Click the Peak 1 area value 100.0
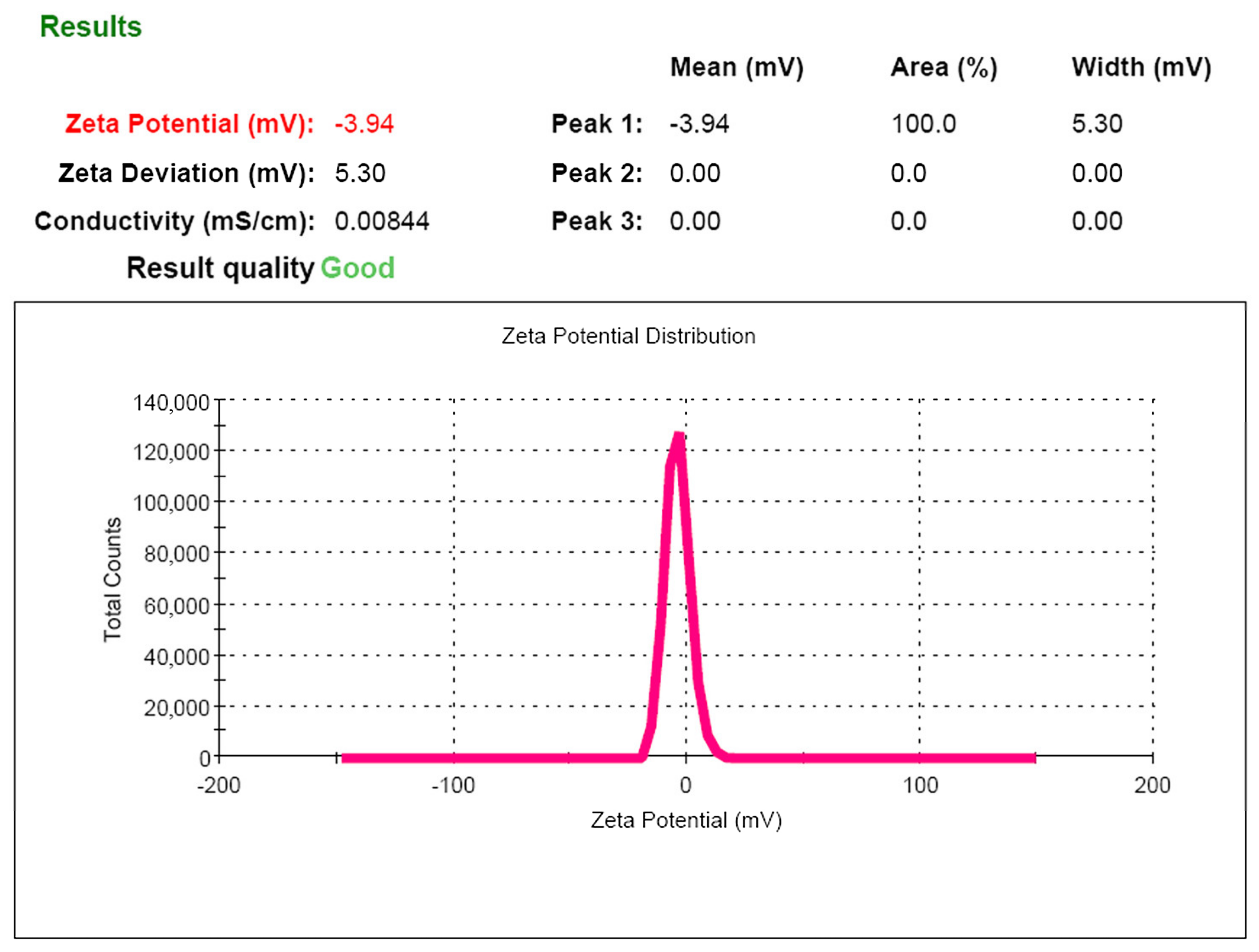 923,123
